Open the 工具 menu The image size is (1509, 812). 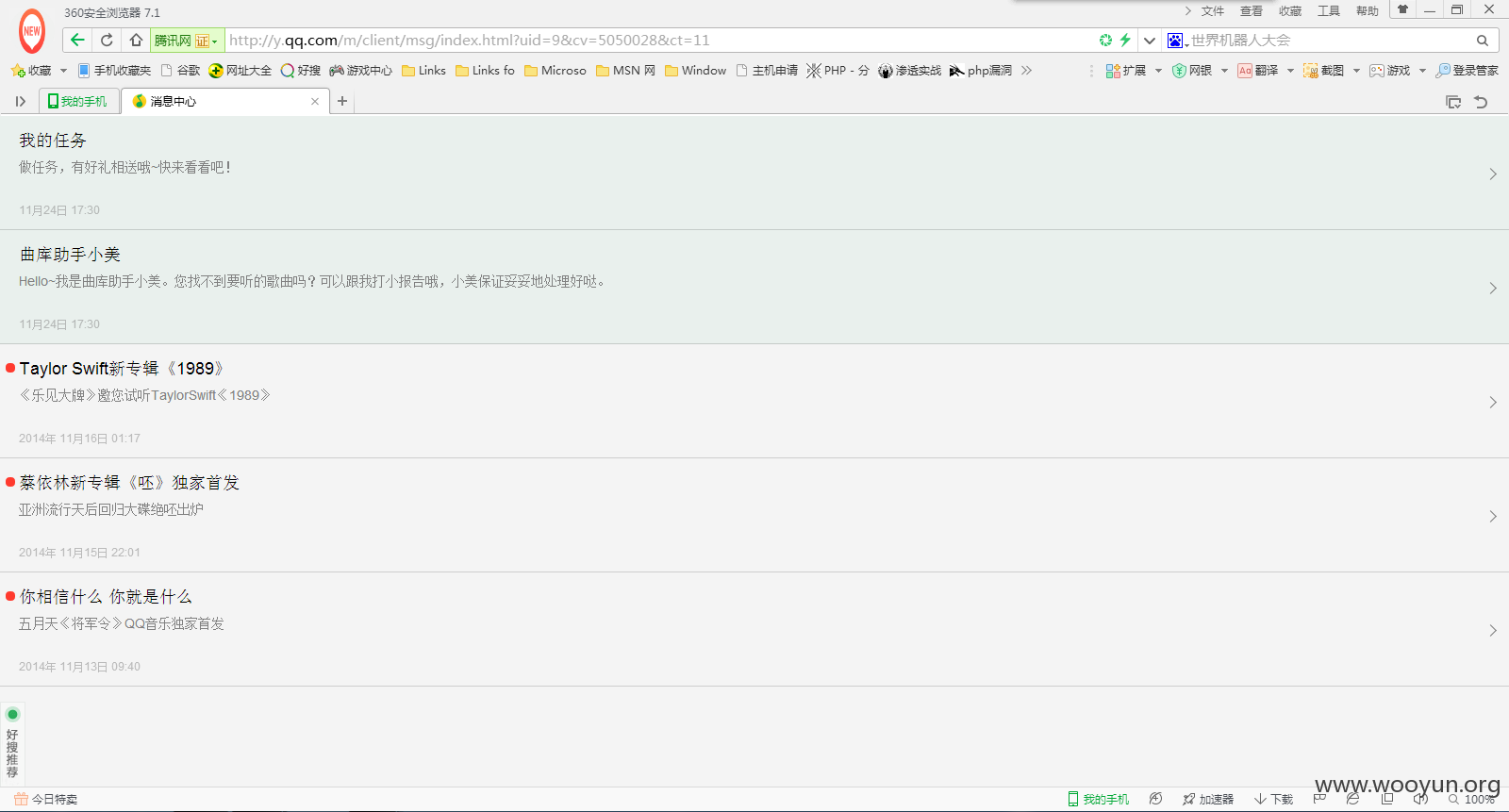click(1328, 11)
